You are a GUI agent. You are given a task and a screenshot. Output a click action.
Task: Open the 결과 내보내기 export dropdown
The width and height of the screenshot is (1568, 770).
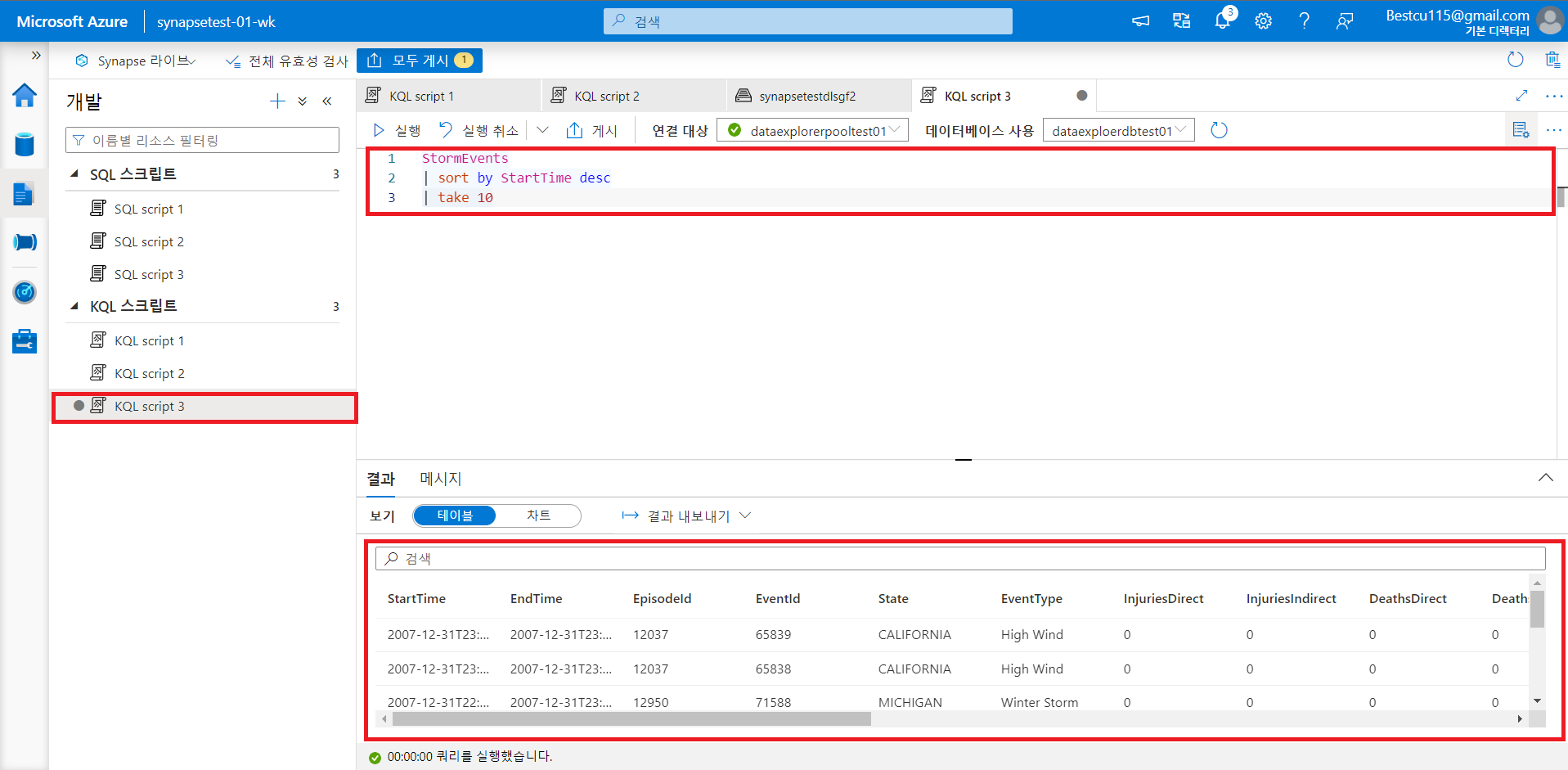tap(687, 516)
